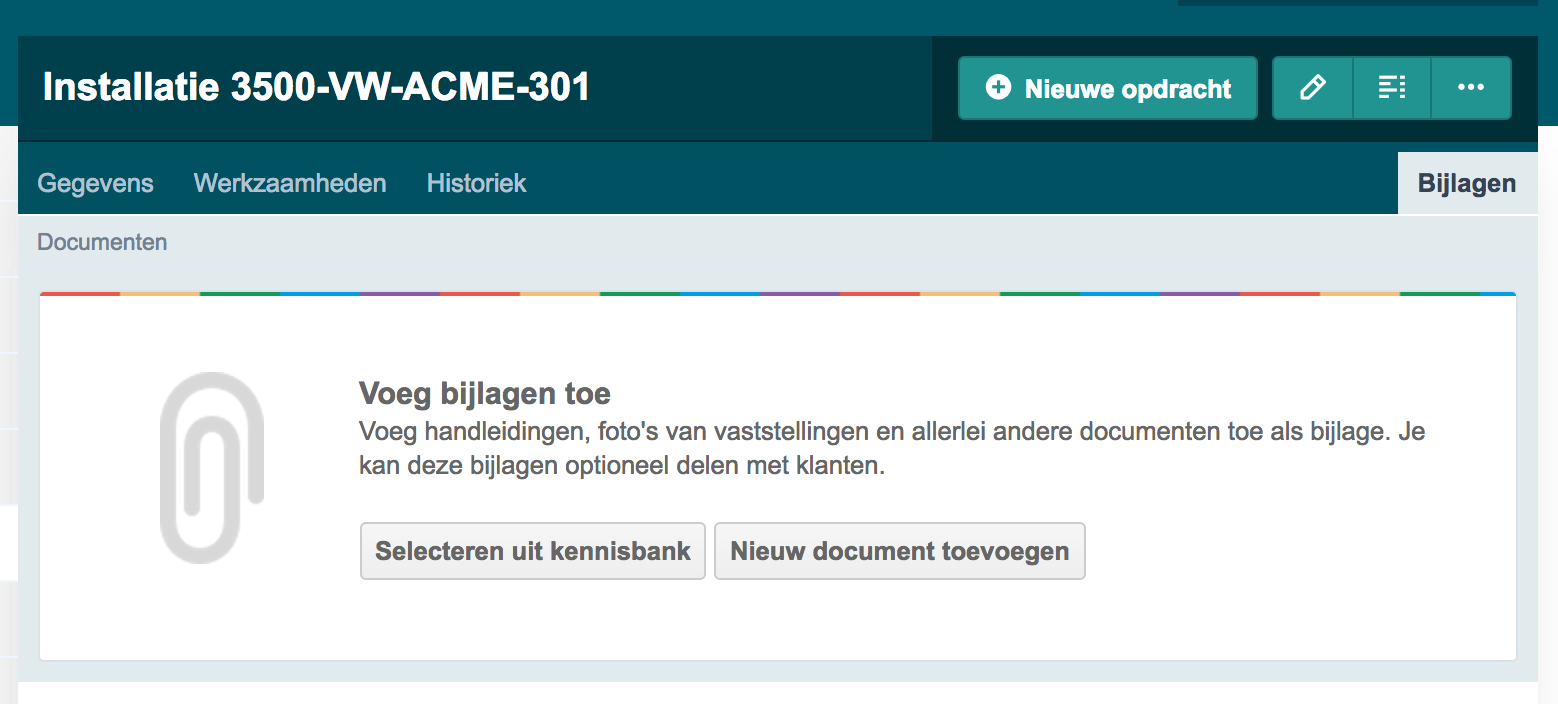The image size is (1558, 704).
Task: Open the Werkzaamheden tab
Action: pos(290,184)
